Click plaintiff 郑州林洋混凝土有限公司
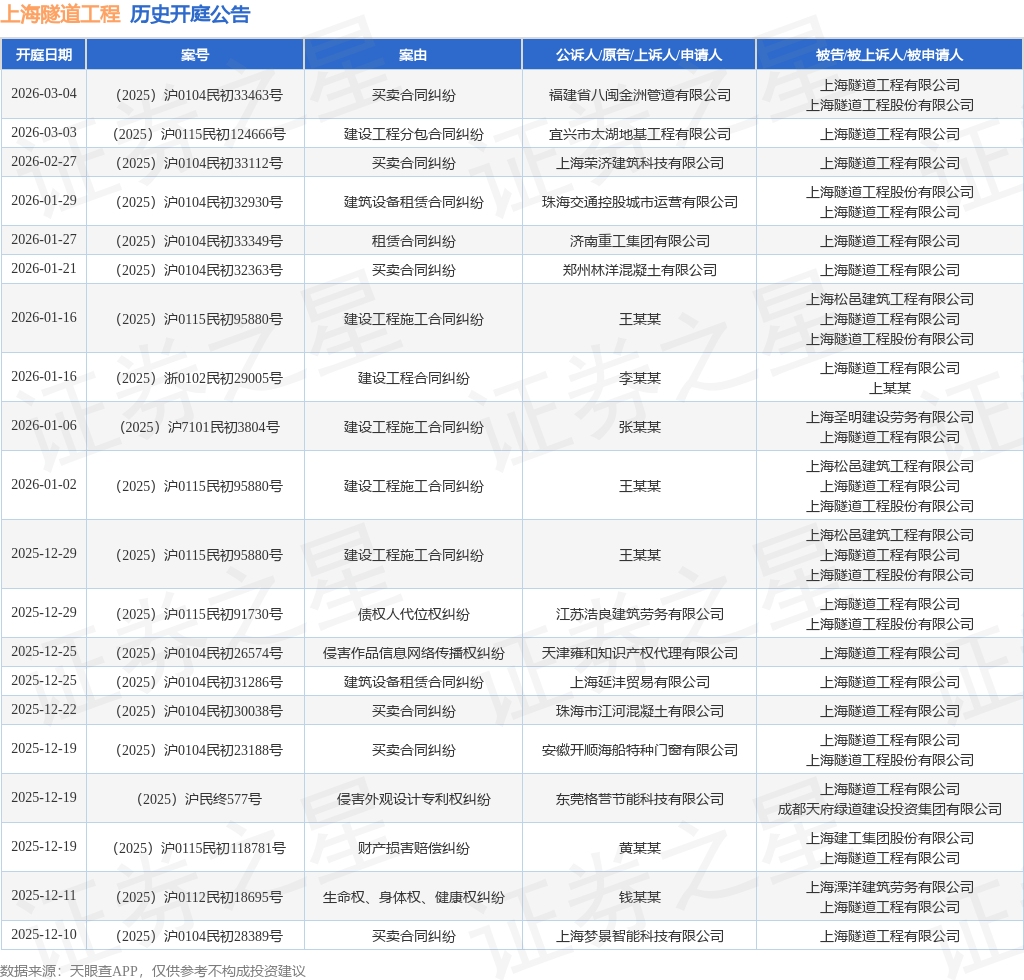Screen dimensions: 1024x980 639,270
